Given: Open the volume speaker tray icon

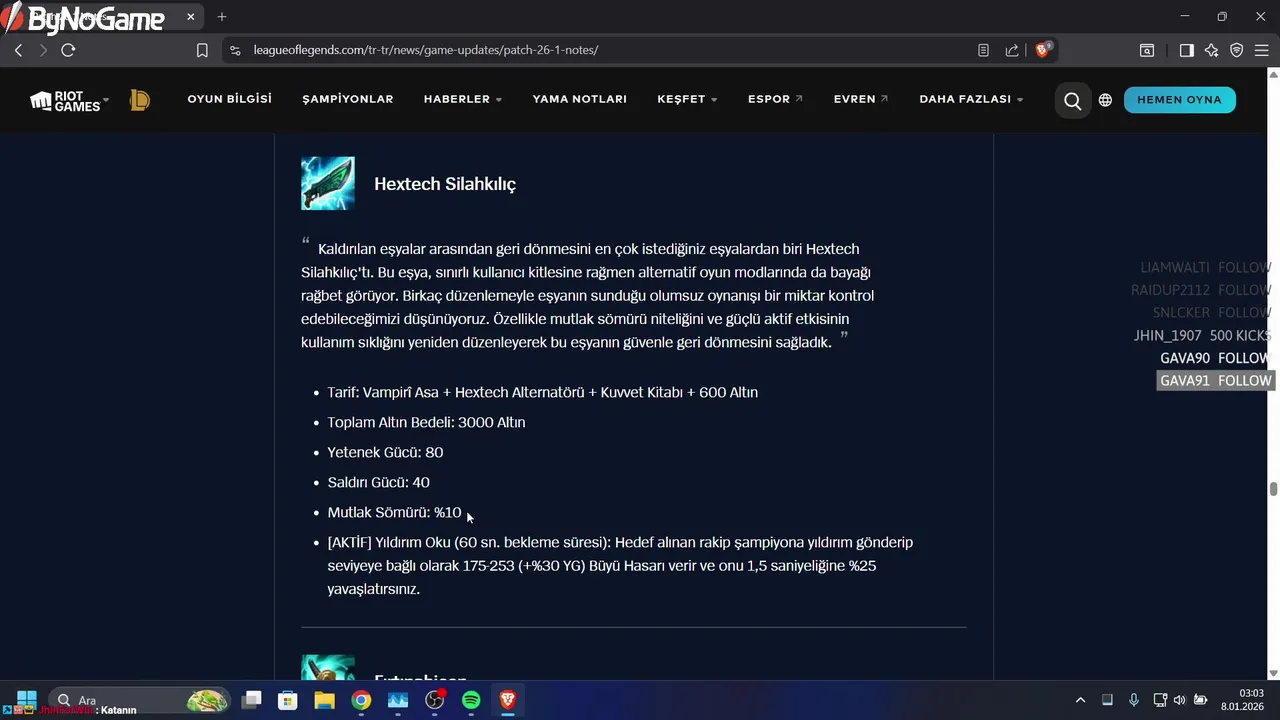Looking at the screenshot, I should (1179, 700).
